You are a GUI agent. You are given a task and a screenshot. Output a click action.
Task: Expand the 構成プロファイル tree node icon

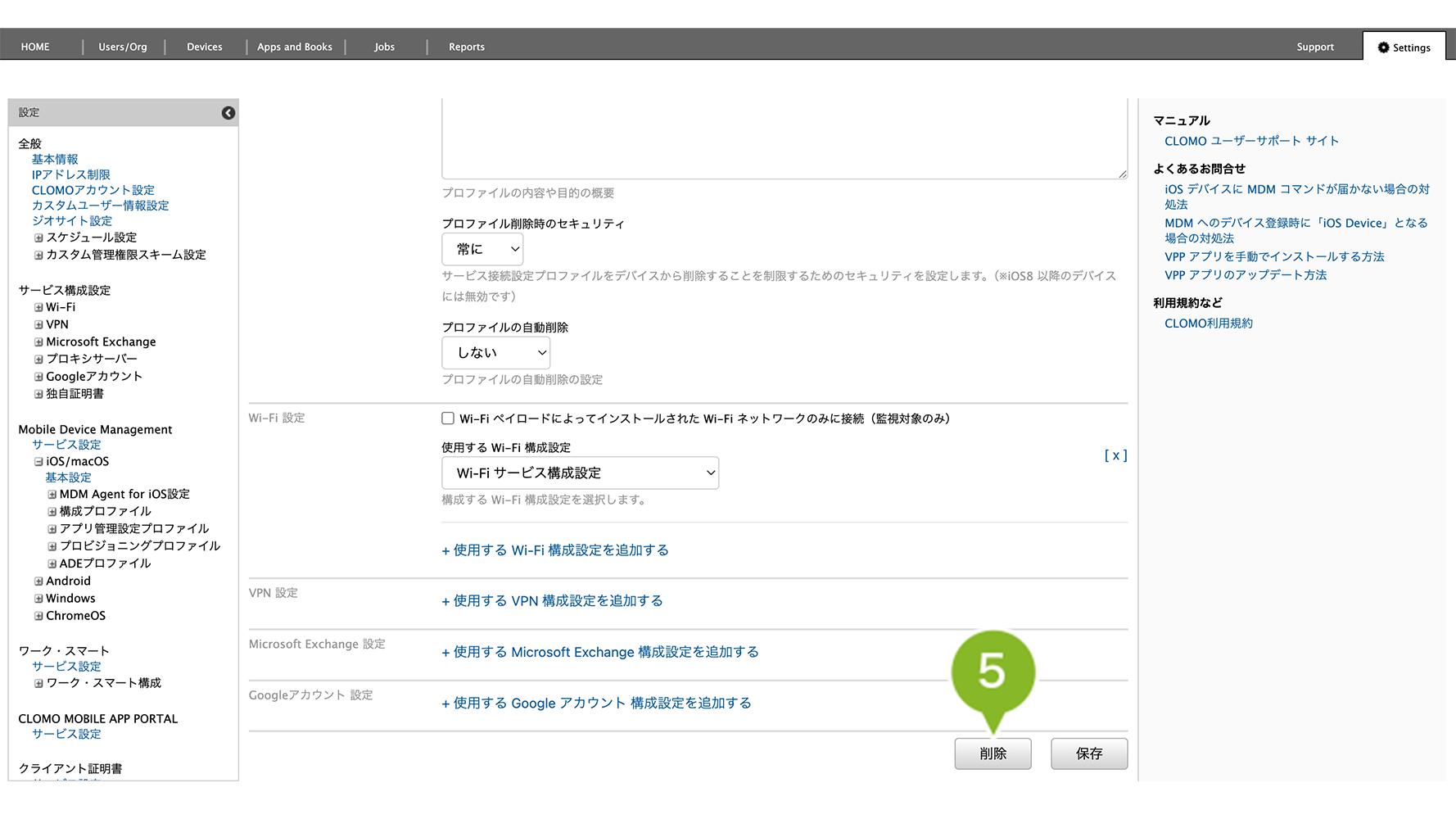[x=52, y=512]
